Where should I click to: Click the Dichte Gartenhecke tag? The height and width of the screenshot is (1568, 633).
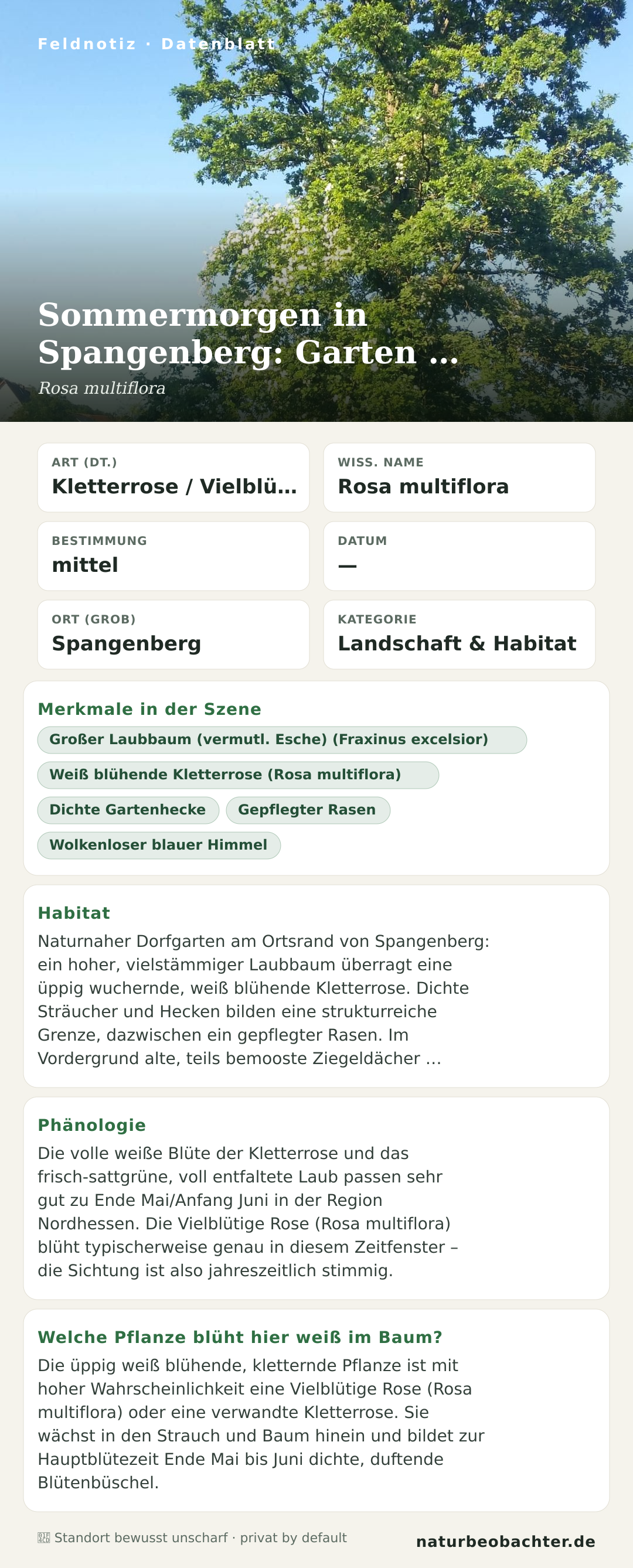pyautogui.click(x=128, y=810)
